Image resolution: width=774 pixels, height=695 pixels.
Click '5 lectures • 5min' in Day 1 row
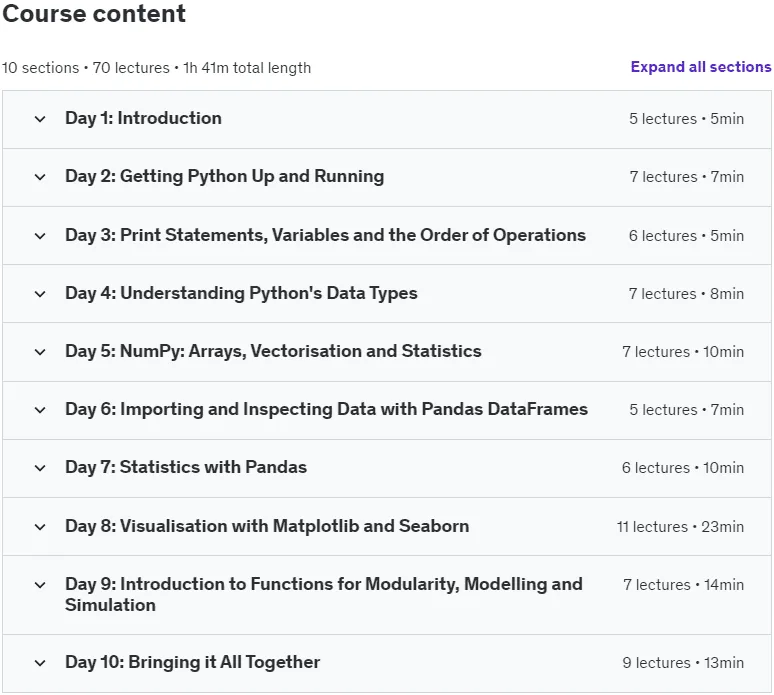coord(686,119)
